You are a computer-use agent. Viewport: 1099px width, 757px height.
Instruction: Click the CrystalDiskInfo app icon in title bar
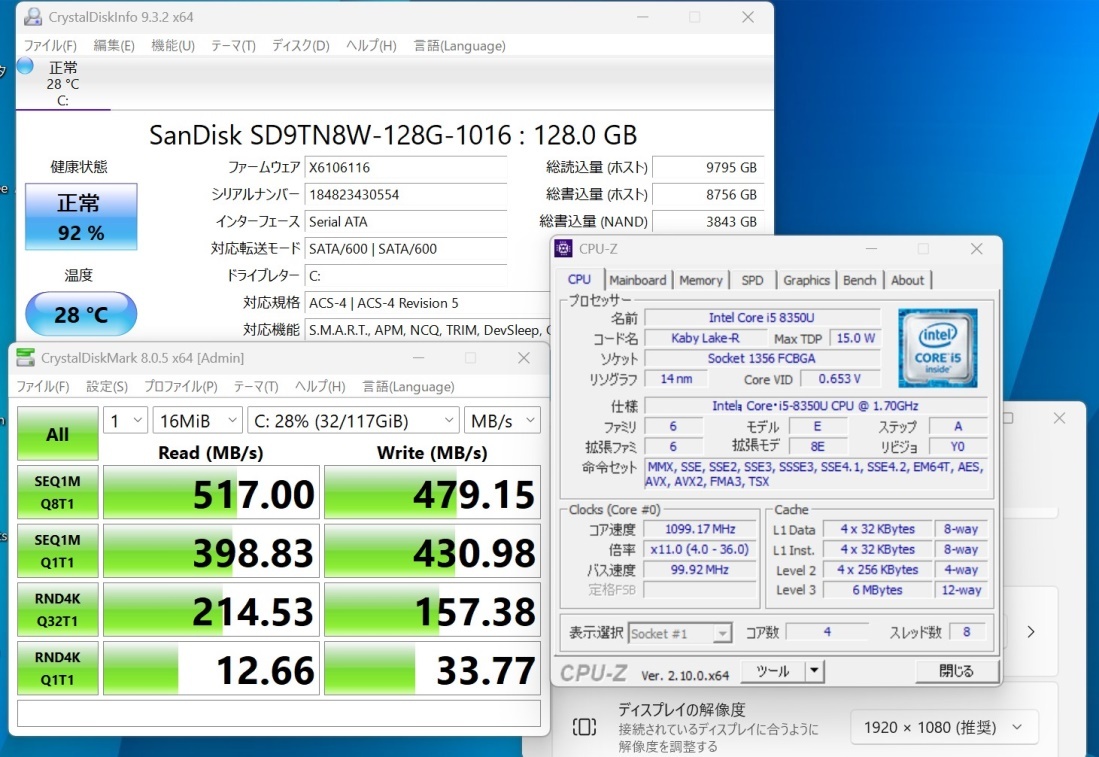click(x=33, y=17)
